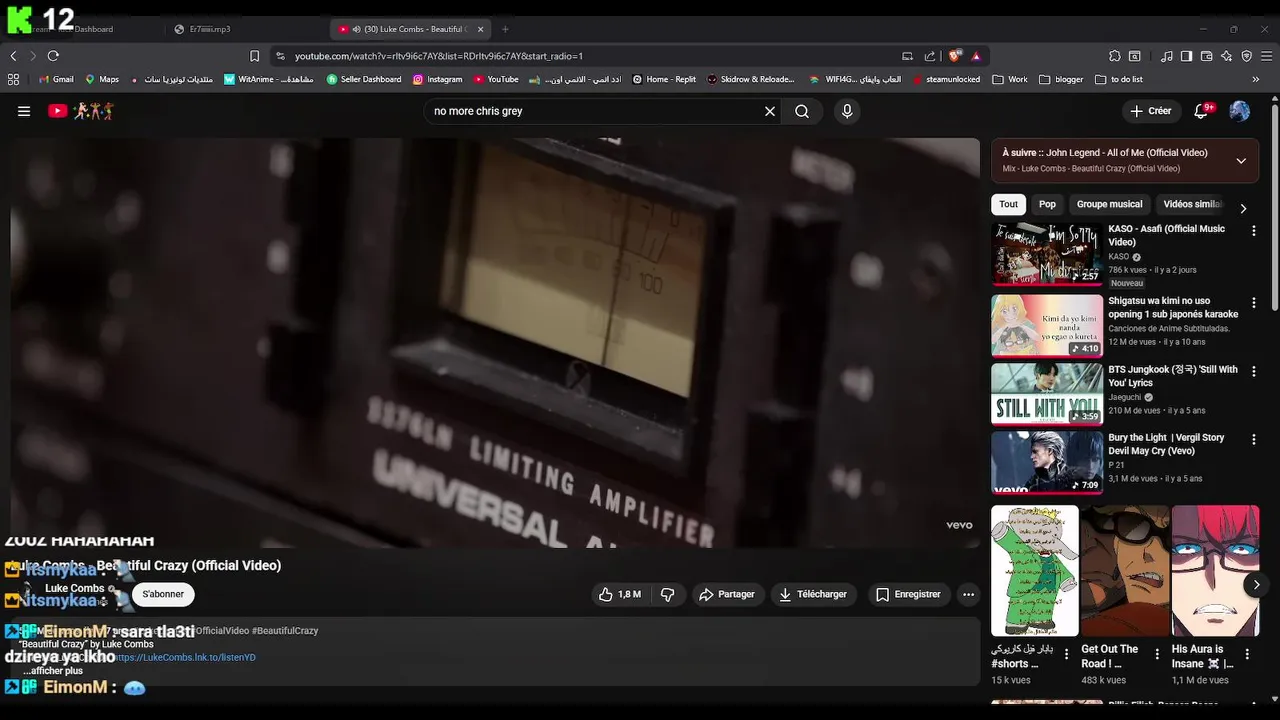This screenshot has height=720, width=1280.
Task: Select the Tout filter chip
Action: (1008, 204)
